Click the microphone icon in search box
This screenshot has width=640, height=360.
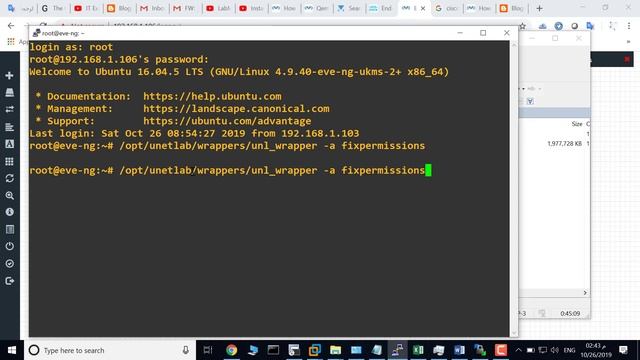point(185,350)
